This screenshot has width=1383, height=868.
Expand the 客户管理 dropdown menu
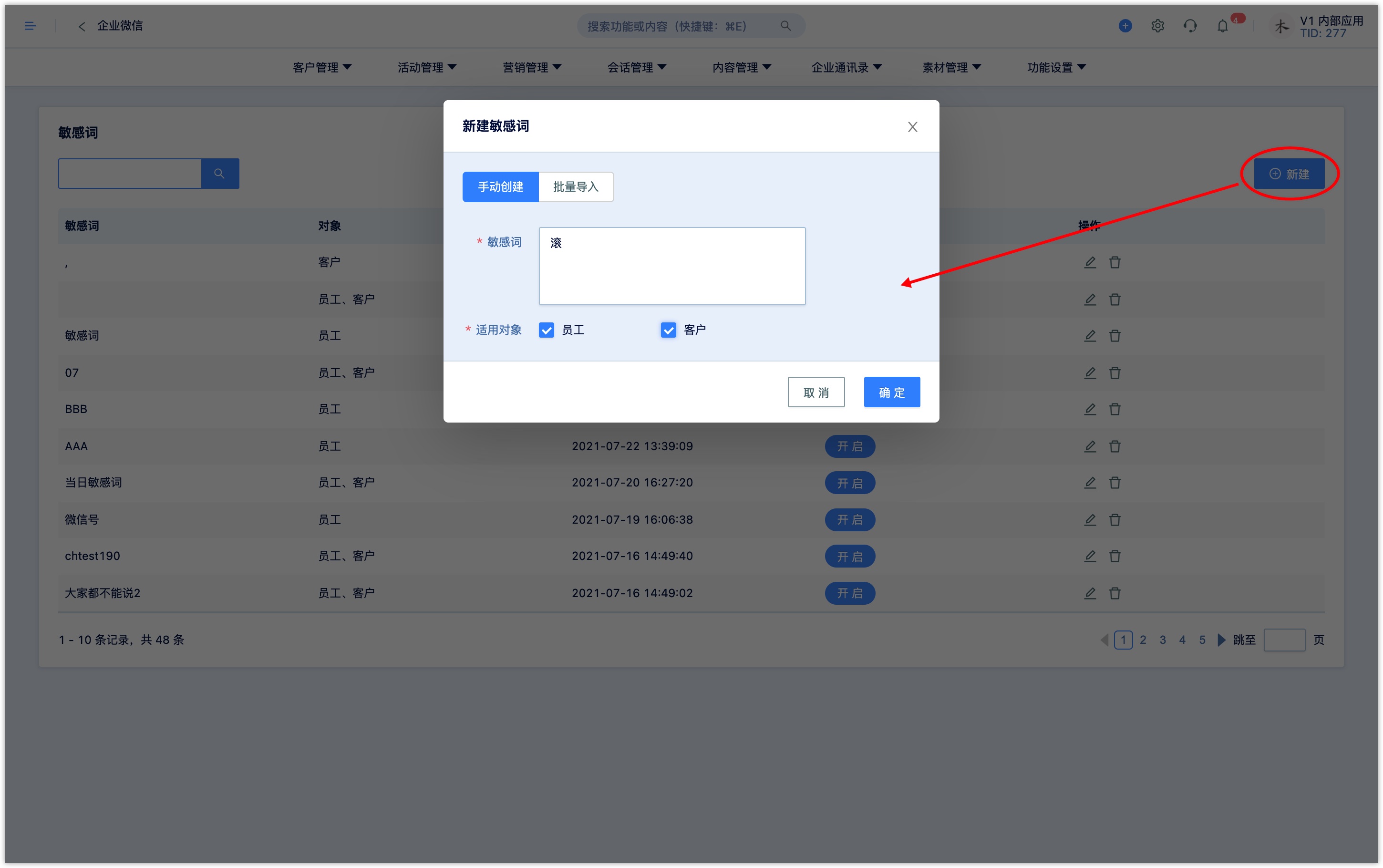pos(322,67)
